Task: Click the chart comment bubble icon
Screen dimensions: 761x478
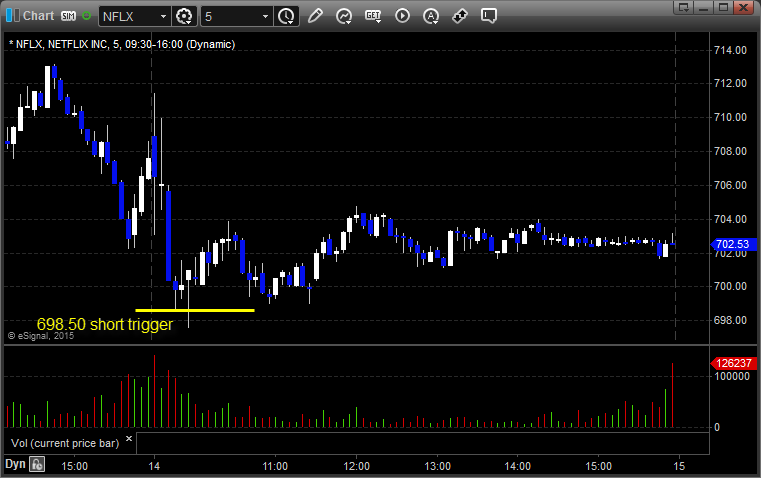Action: point(489,16)
